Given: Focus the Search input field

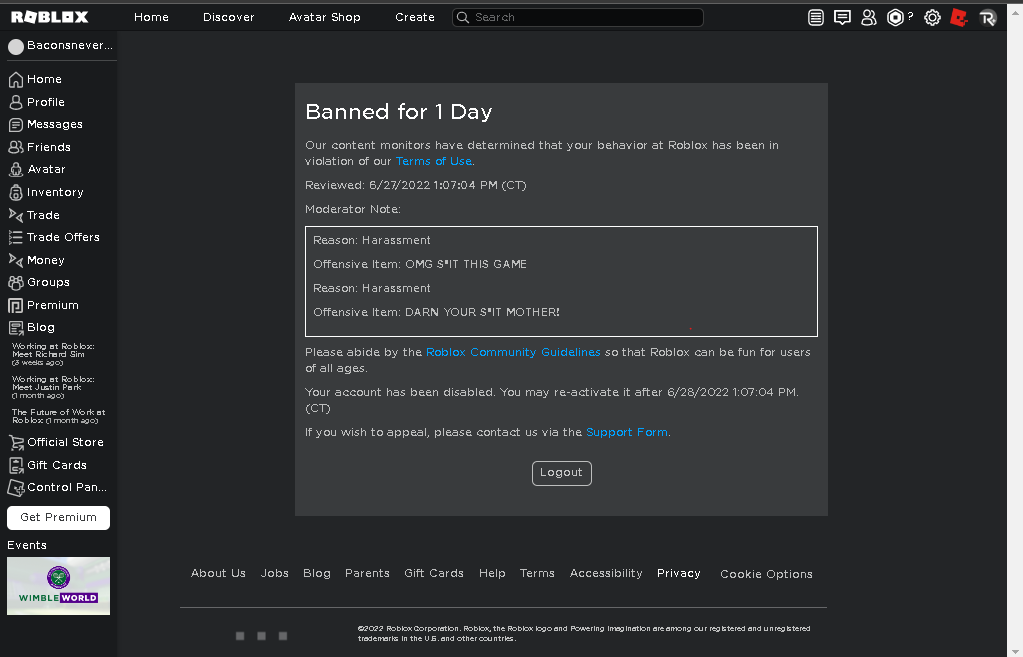Looking at the screenshot, I should (x=577, y=18).
